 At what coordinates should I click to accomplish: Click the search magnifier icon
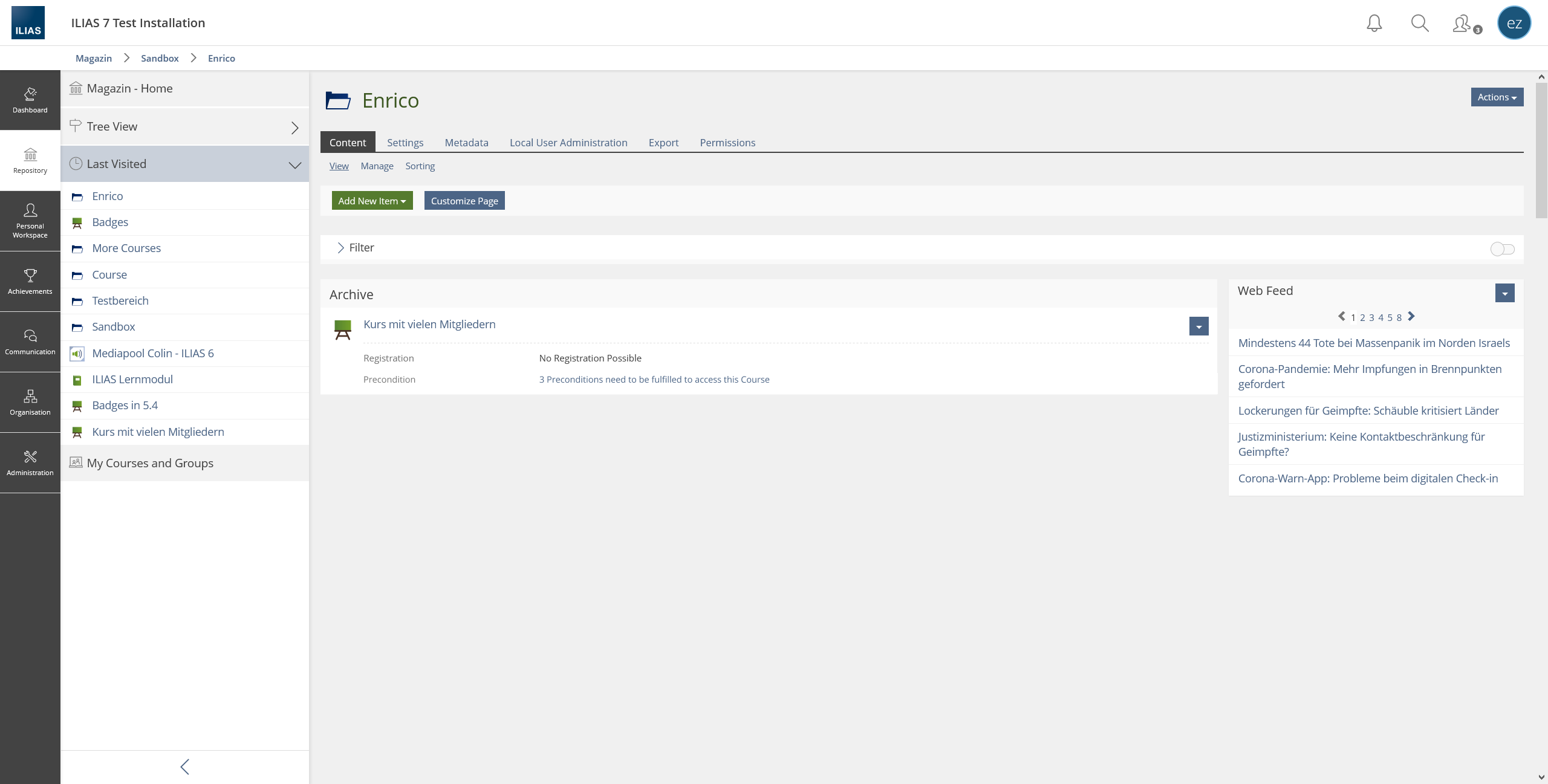(1419, 23)
